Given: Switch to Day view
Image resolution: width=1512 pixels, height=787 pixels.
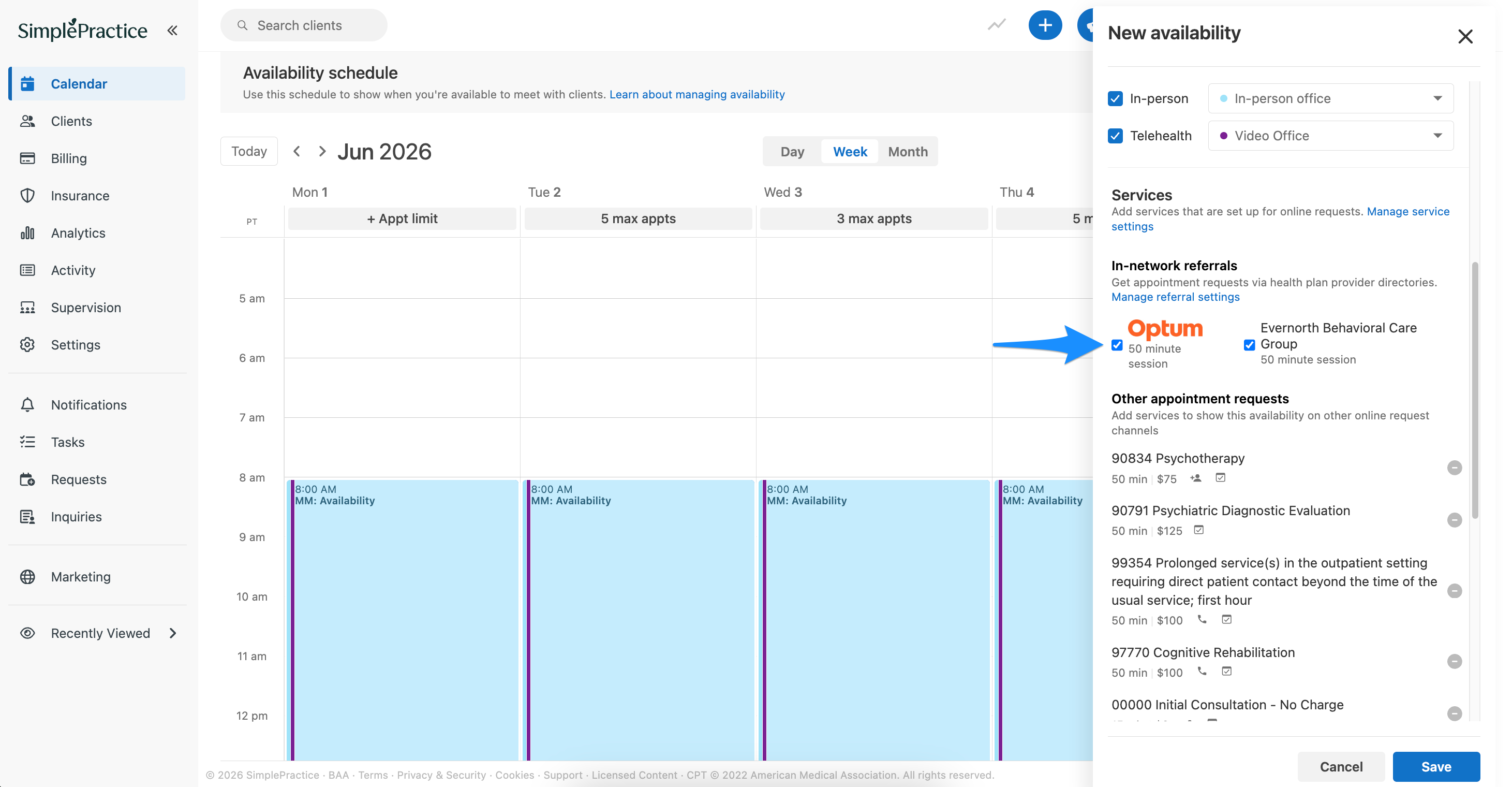Looking at the screenshot, I should pyautogui.click(x=792, y=152).
